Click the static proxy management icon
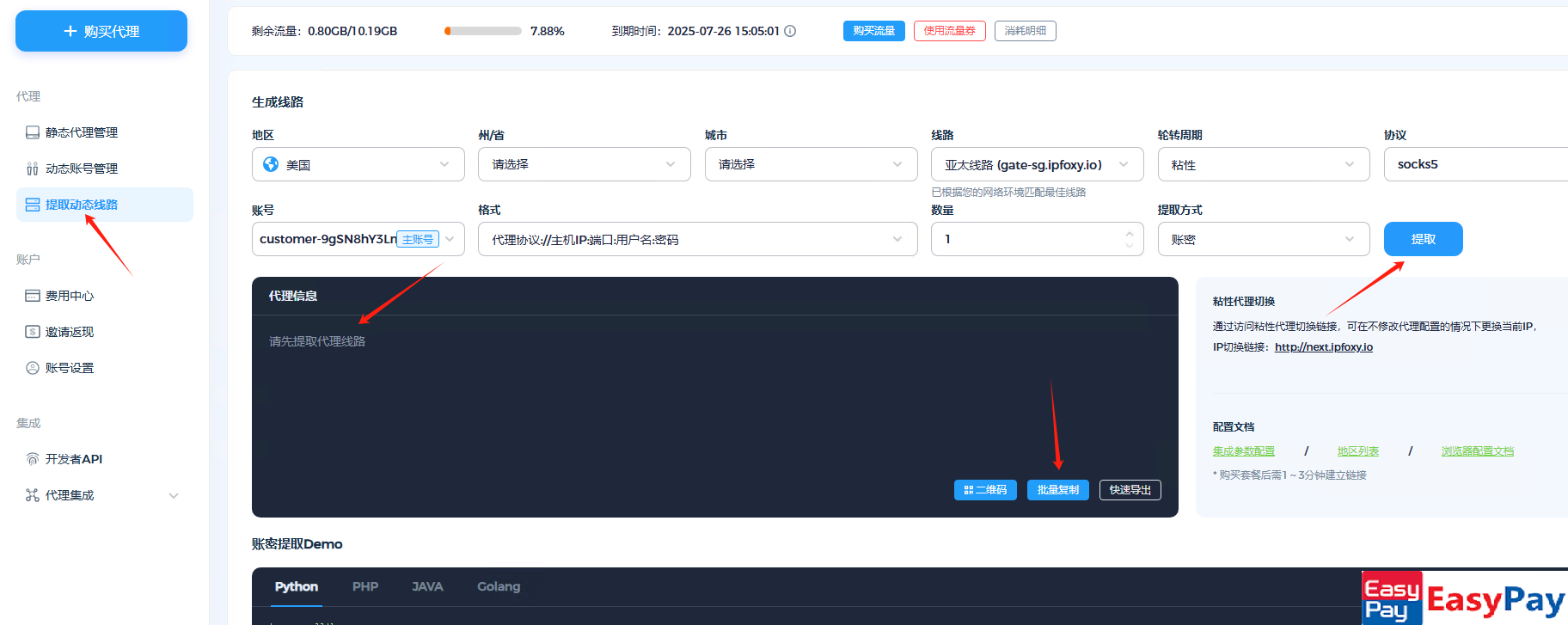 [33, 132]
